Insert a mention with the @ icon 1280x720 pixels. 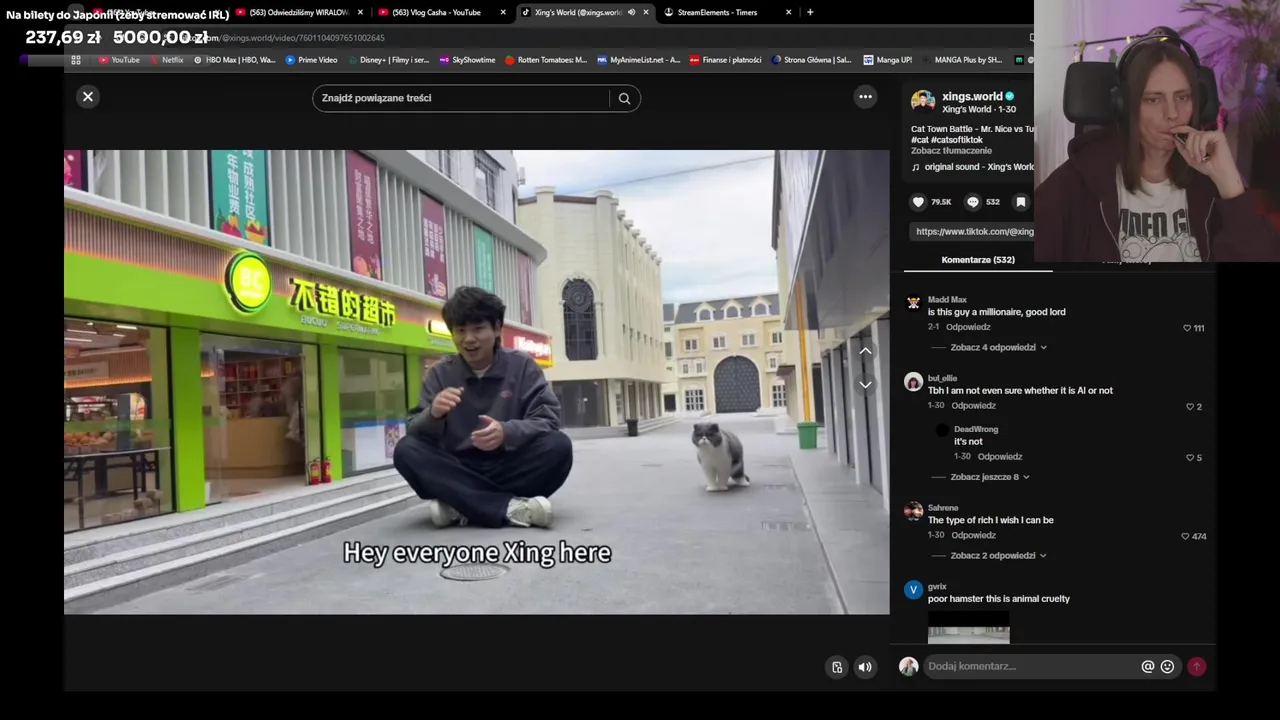click(x=1148, y=666)
